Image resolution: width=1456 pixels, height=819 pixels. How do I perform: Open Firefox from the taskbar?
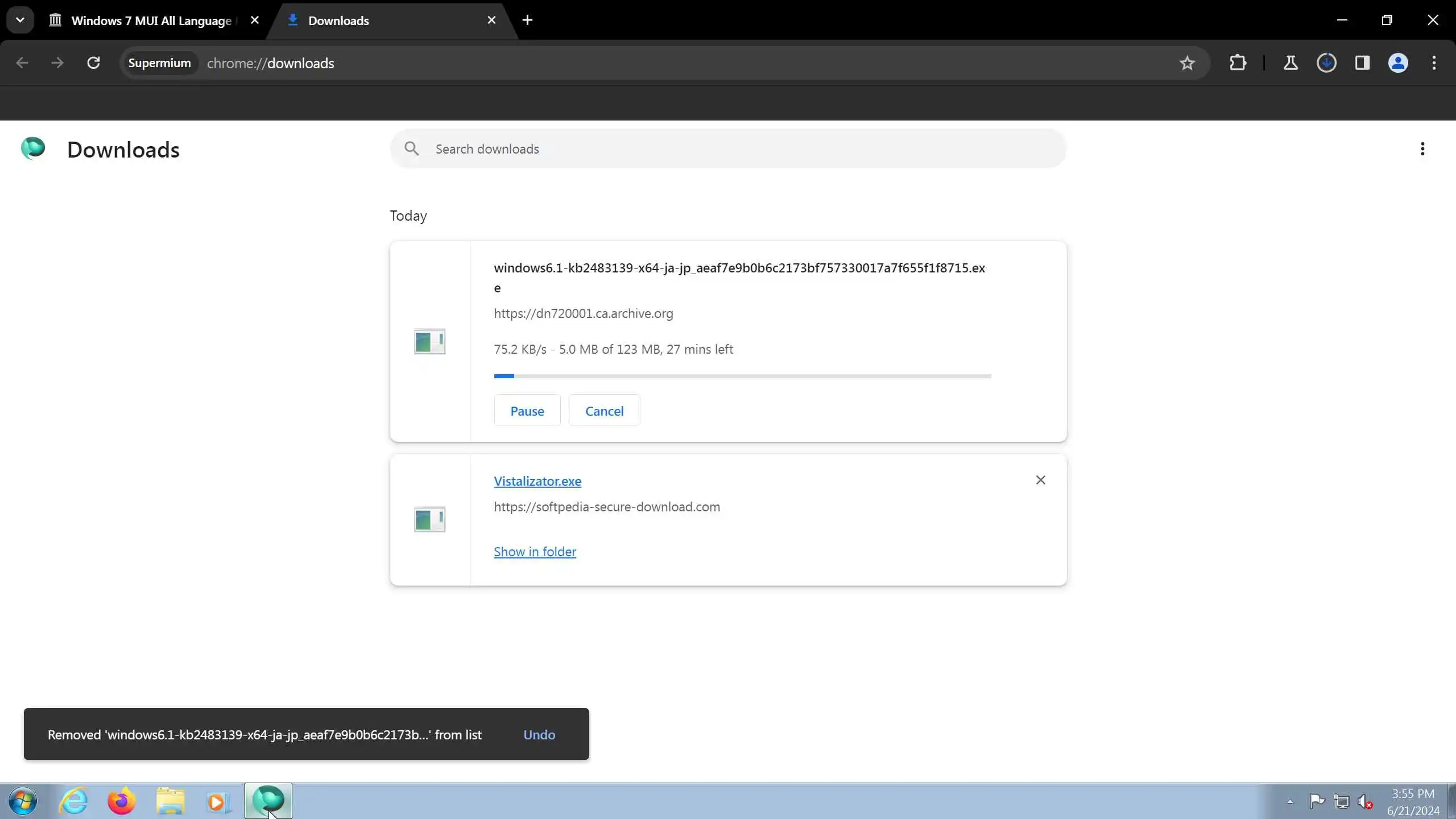point(121,801)
